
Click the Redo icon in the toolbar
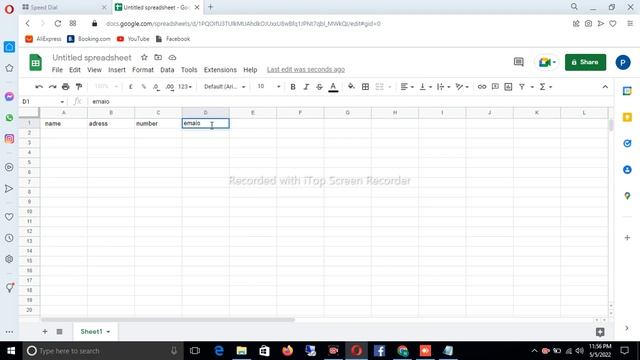pos(52,87)
